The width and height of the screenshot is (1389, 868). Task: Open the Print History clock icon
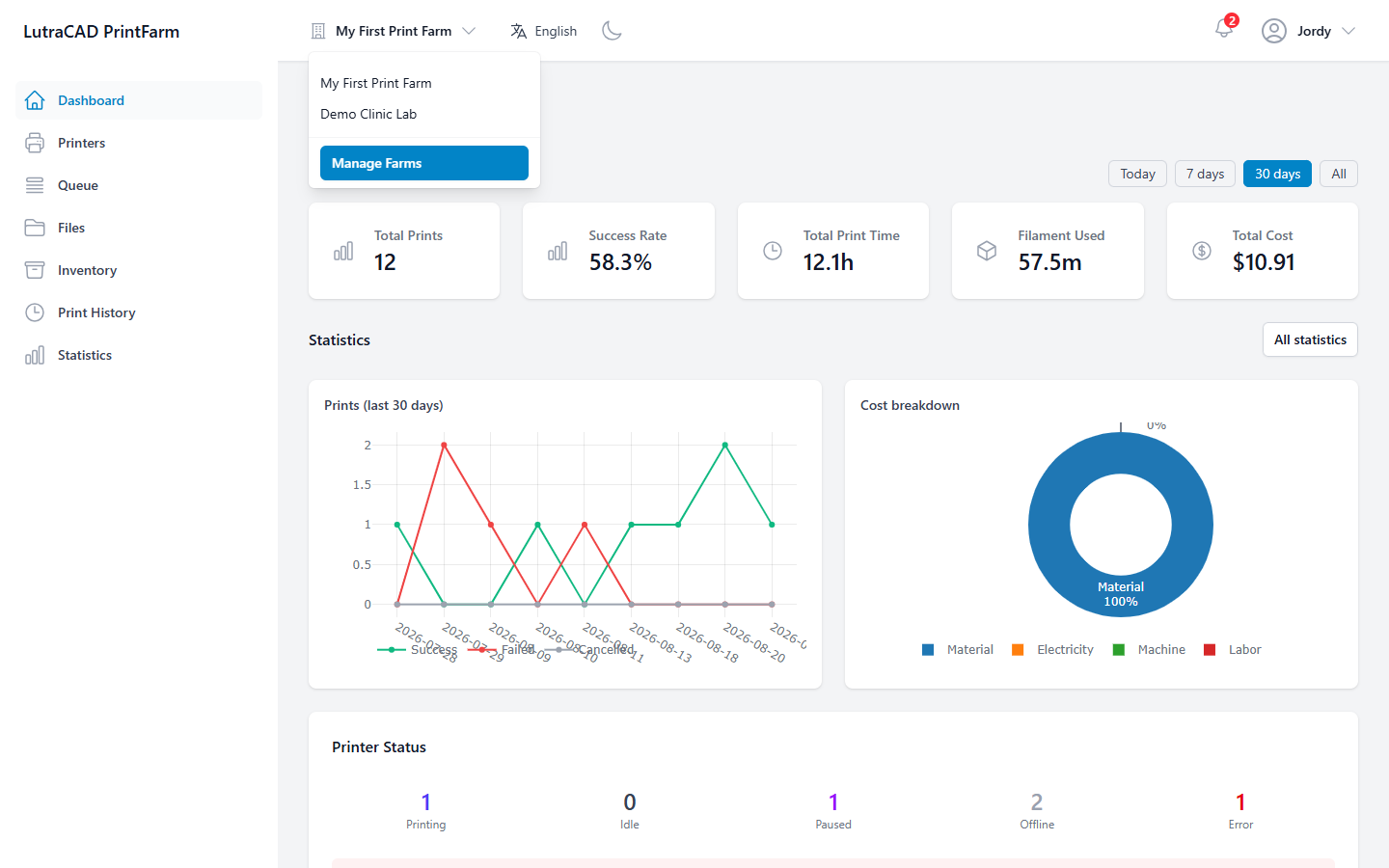pyautogui.click(x=35, y=312)
